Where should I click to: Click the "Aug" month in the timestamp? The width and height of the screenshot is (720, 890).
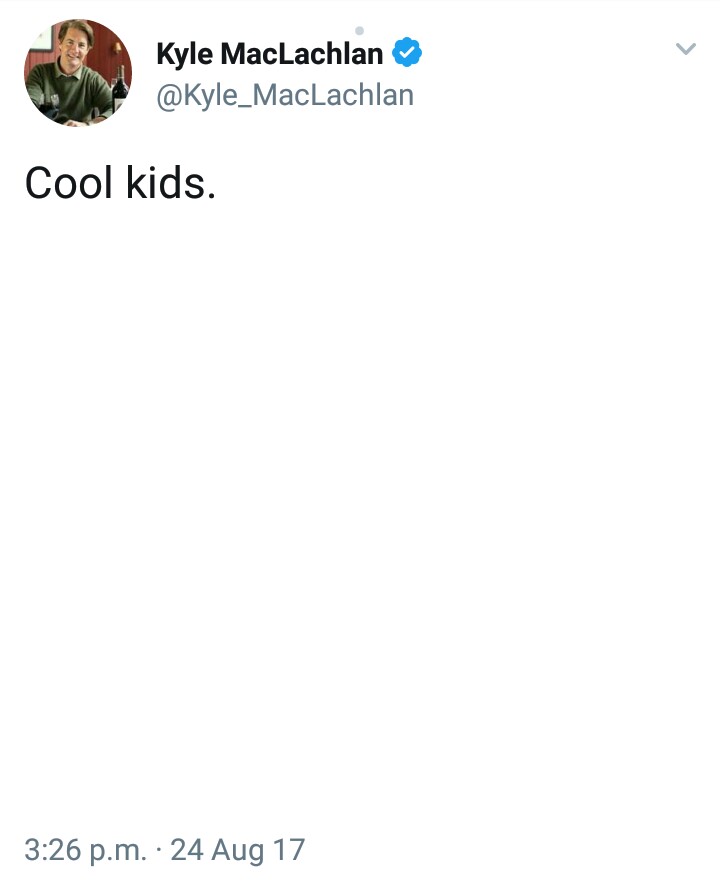click(x=237, y=851)
